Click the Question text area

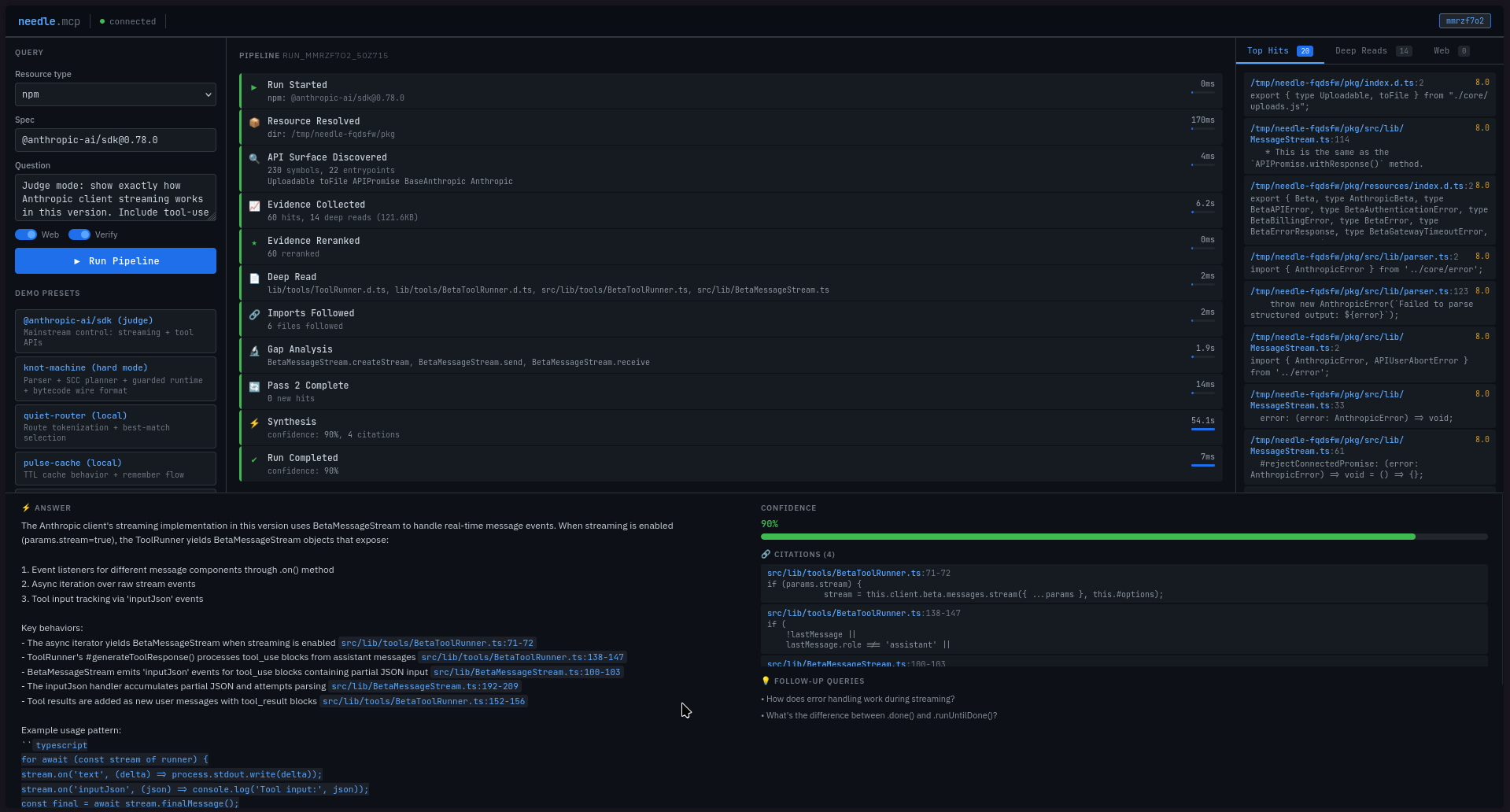click(116, 197)
